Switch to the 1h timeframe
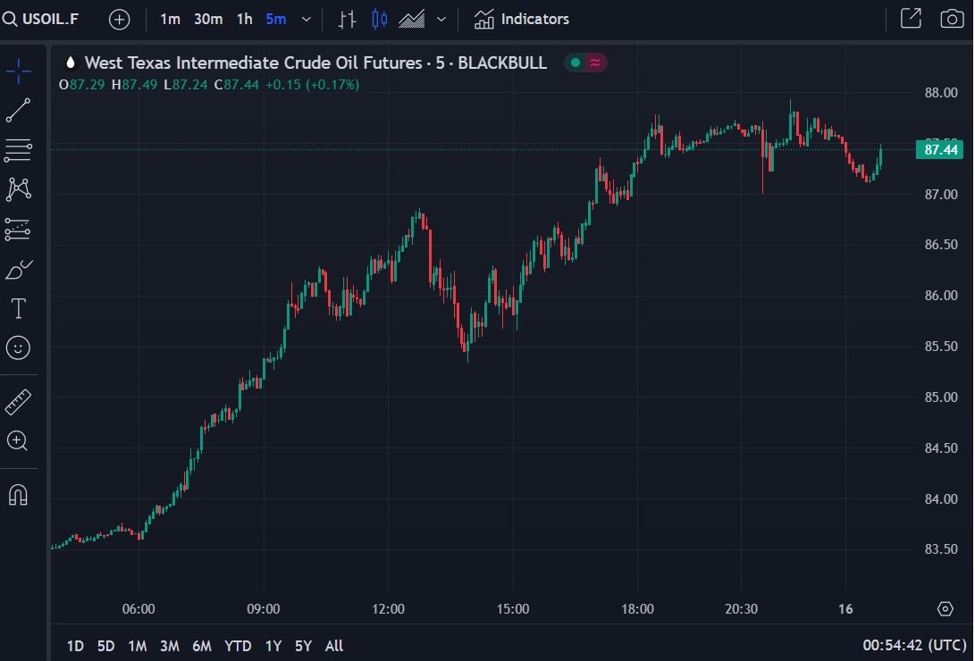This screenshot has height=661, width=975. (244, 19)
